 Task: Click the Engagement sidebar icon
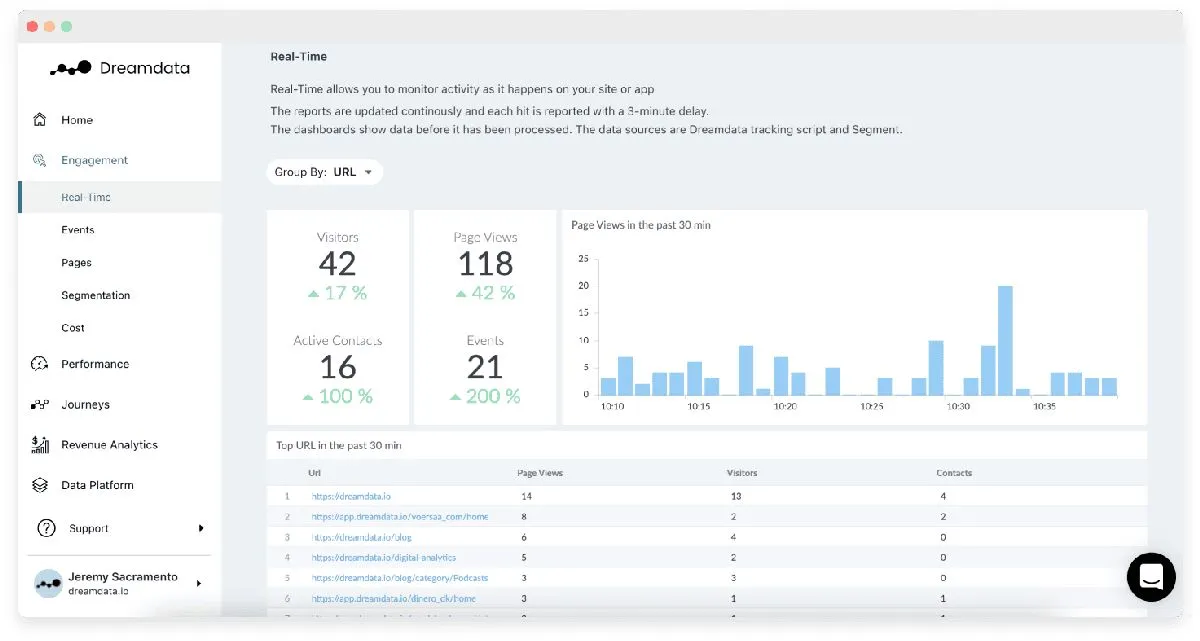coord(40,160)
